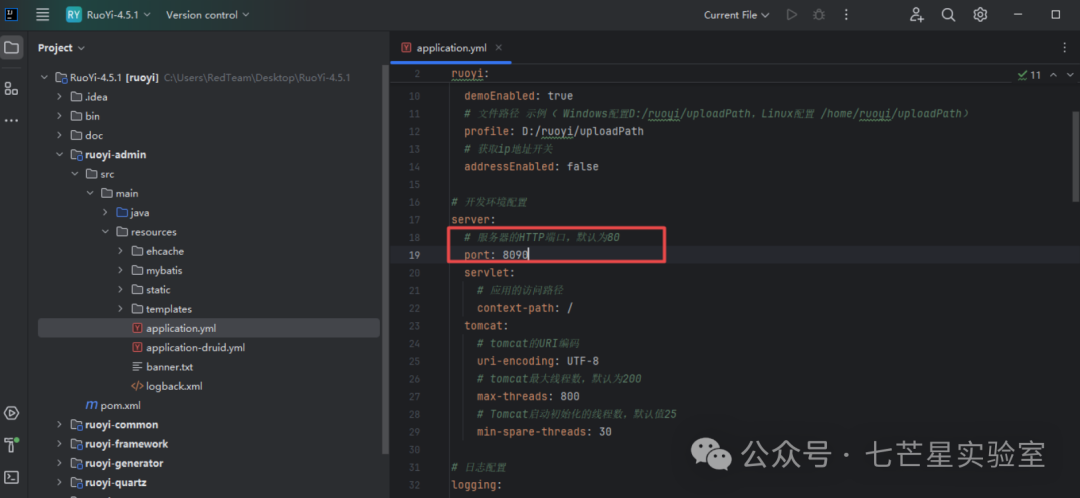
Task: Expand the ruoyi-generator module
Action: click(x=60, y=463)
